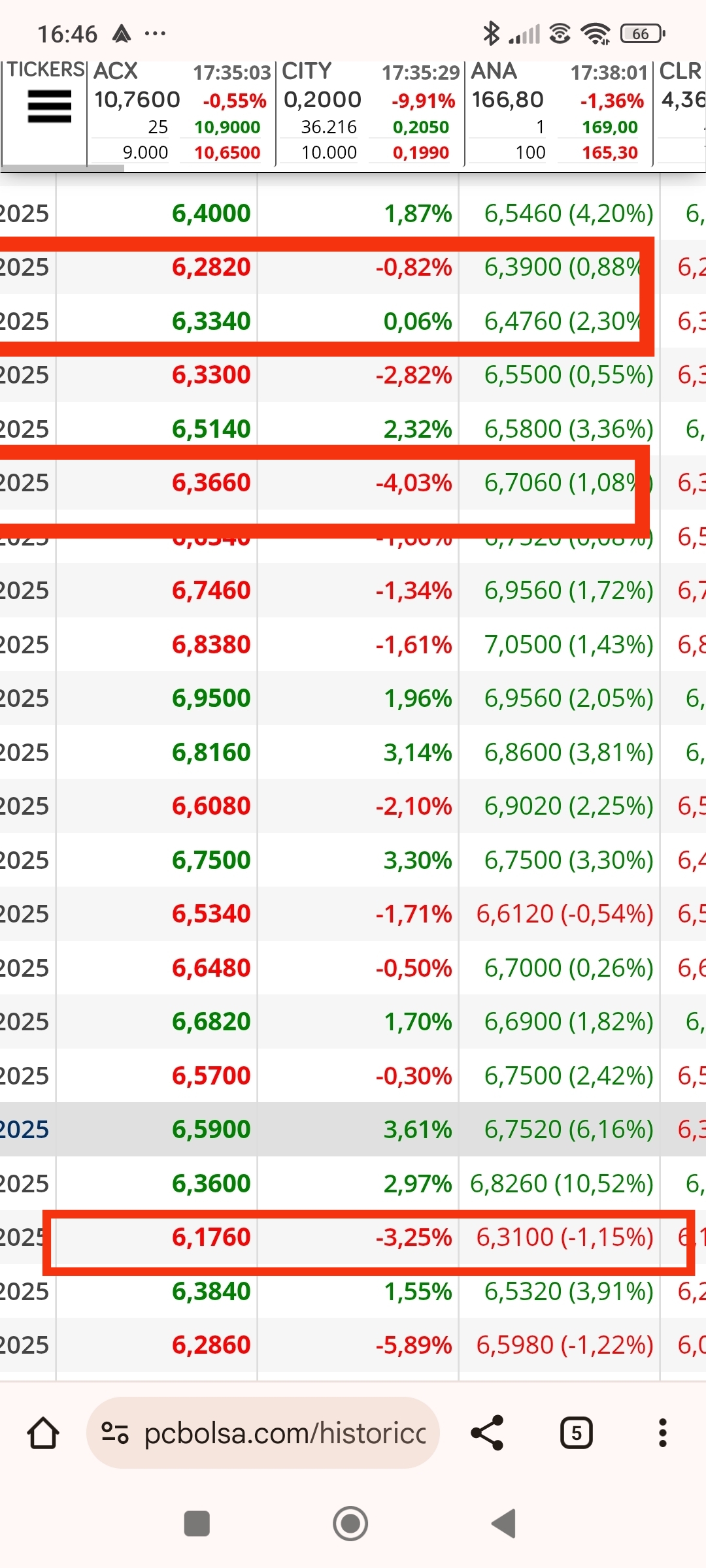706x1568 pixels.
Task: Tap the three-dot status bar notification indicator
Action: [x=155, y=33]
